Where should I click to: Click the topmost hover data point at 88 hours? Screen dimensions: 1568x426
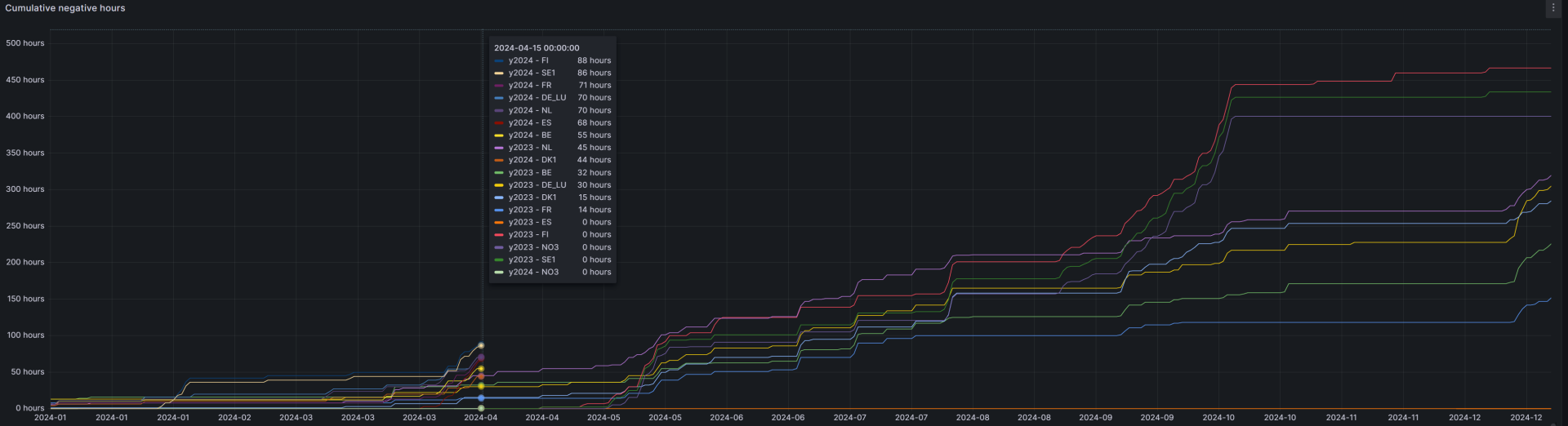coord(481,345)
